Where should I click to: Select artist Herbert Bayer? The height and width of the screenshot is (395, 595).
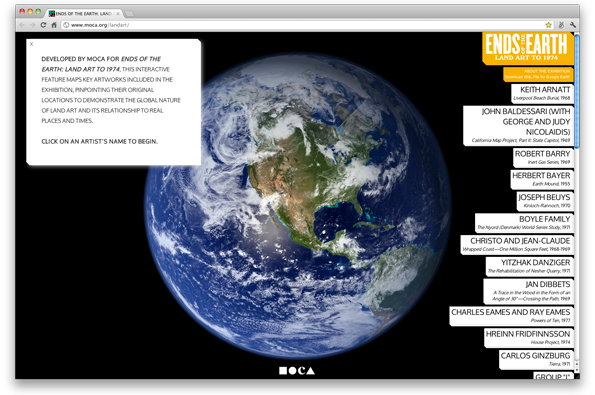(542, 179)
